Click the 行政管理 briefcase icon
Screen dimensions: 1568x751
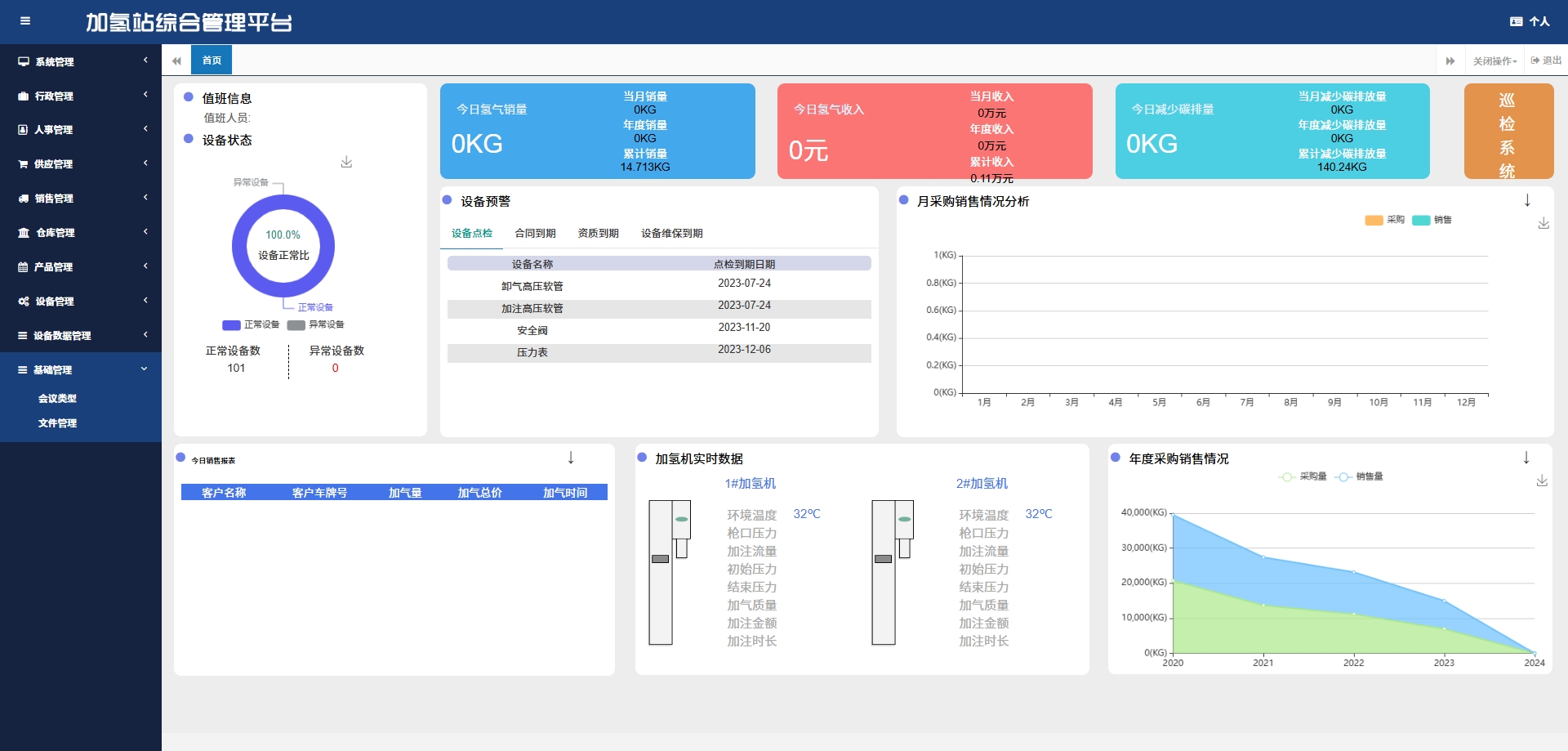click(24, 96)
